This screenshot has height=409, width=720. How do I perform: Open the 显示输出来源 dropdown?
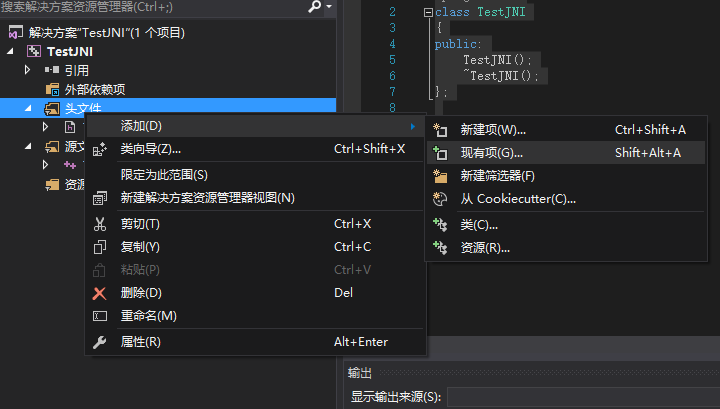click(x=580, y=397)
